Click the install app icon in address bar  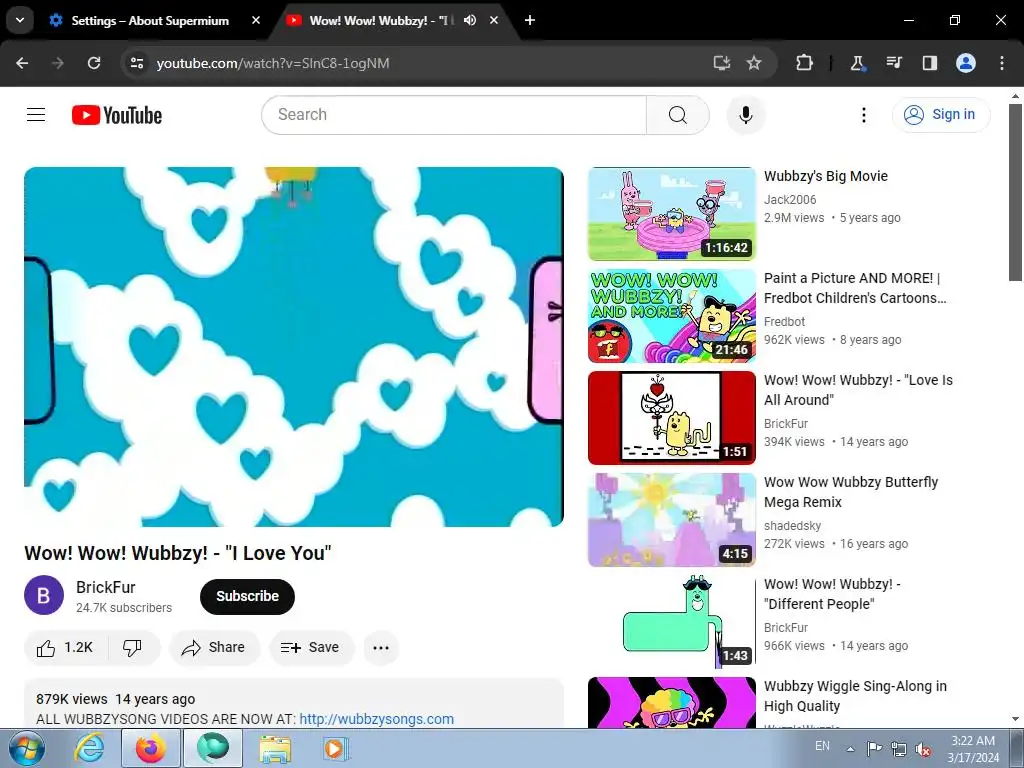(721, 63)
